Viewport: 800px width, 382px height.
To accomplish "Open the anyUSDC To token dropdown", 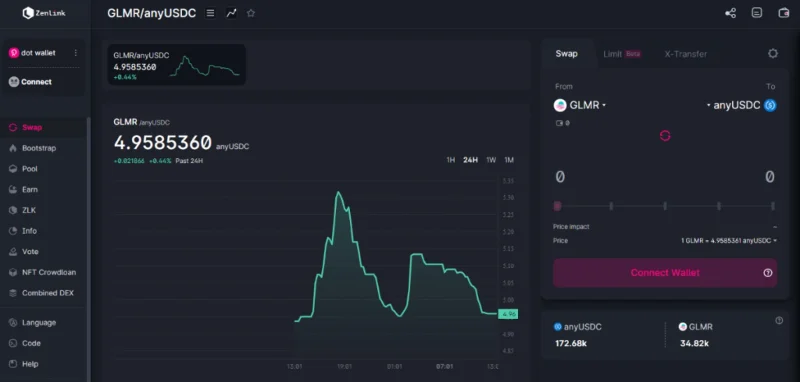I will 741,106.
